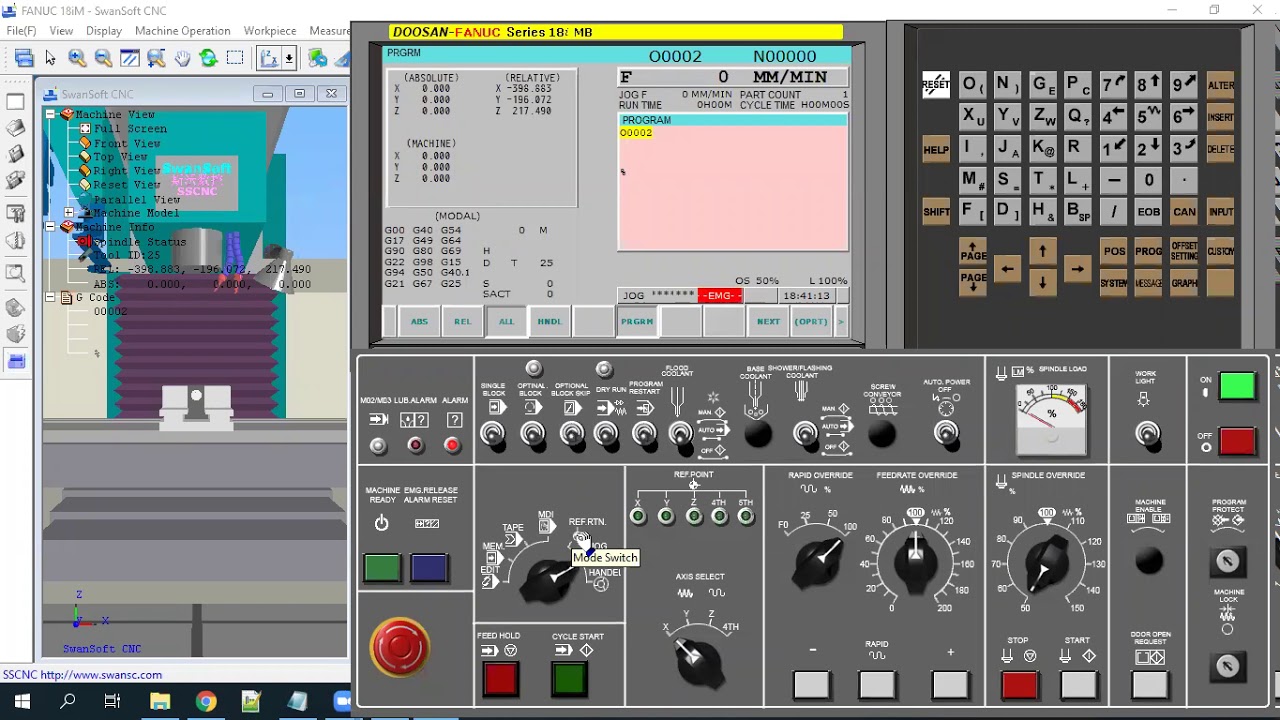Select Front View in the tree
This screenshot has height=720, width=1280.
127,143
